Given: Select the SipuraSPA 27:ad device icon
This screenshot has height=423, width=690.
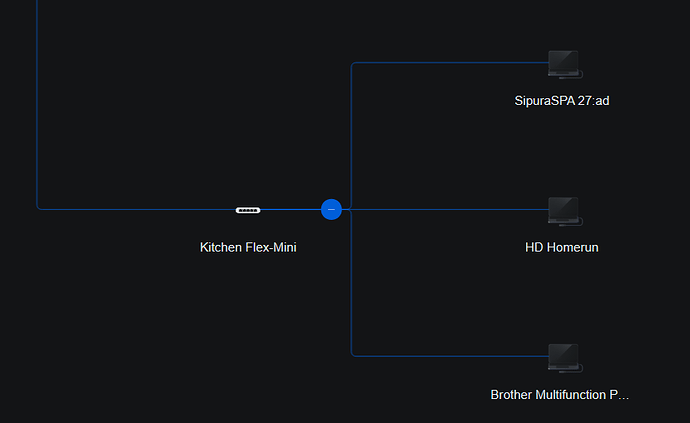Looking at the screenshot, I should tap(564, 64).
